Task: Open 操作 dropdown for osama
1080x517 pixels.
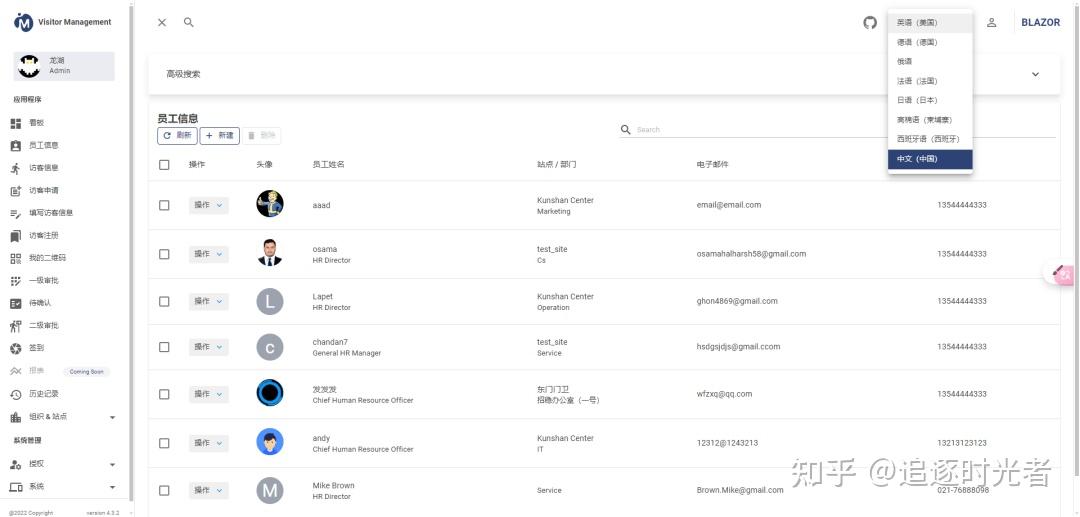Action: click(x=209, y=254)
